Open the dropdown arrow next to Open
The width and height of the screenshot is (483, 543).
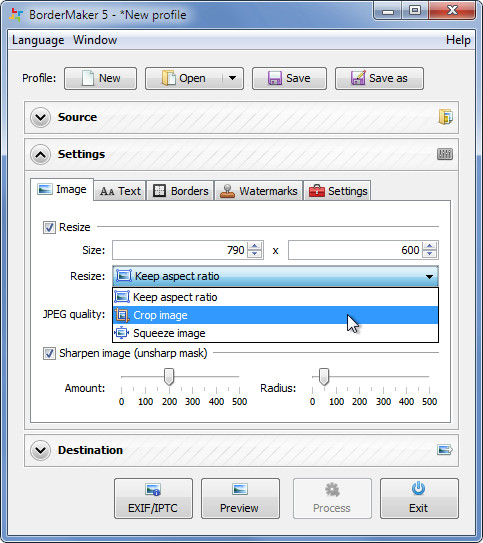232,78
